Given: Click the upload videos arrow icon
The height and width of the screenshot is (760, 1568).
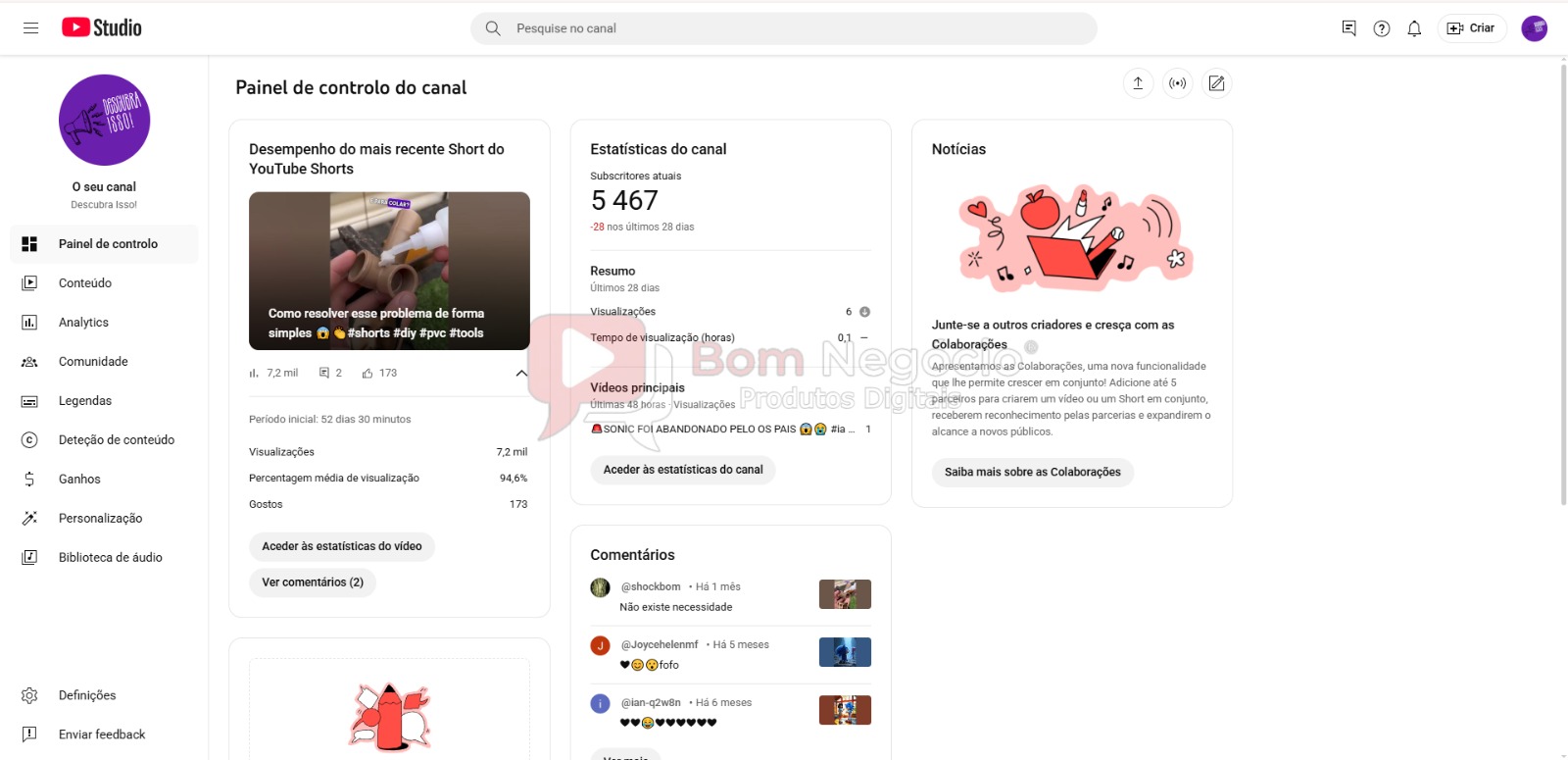Looking at the screenshot, I should pos(1138,83).
